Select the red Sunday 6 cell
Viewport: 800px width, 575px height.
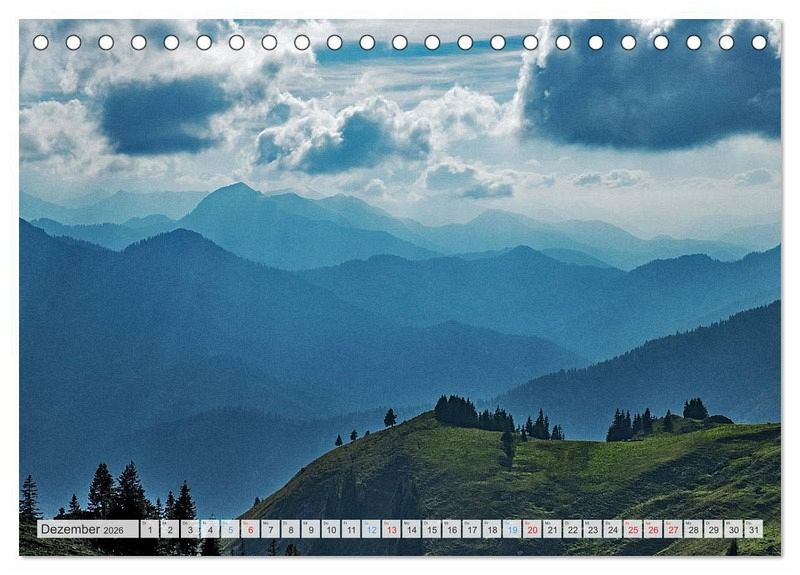pos(251,529)
